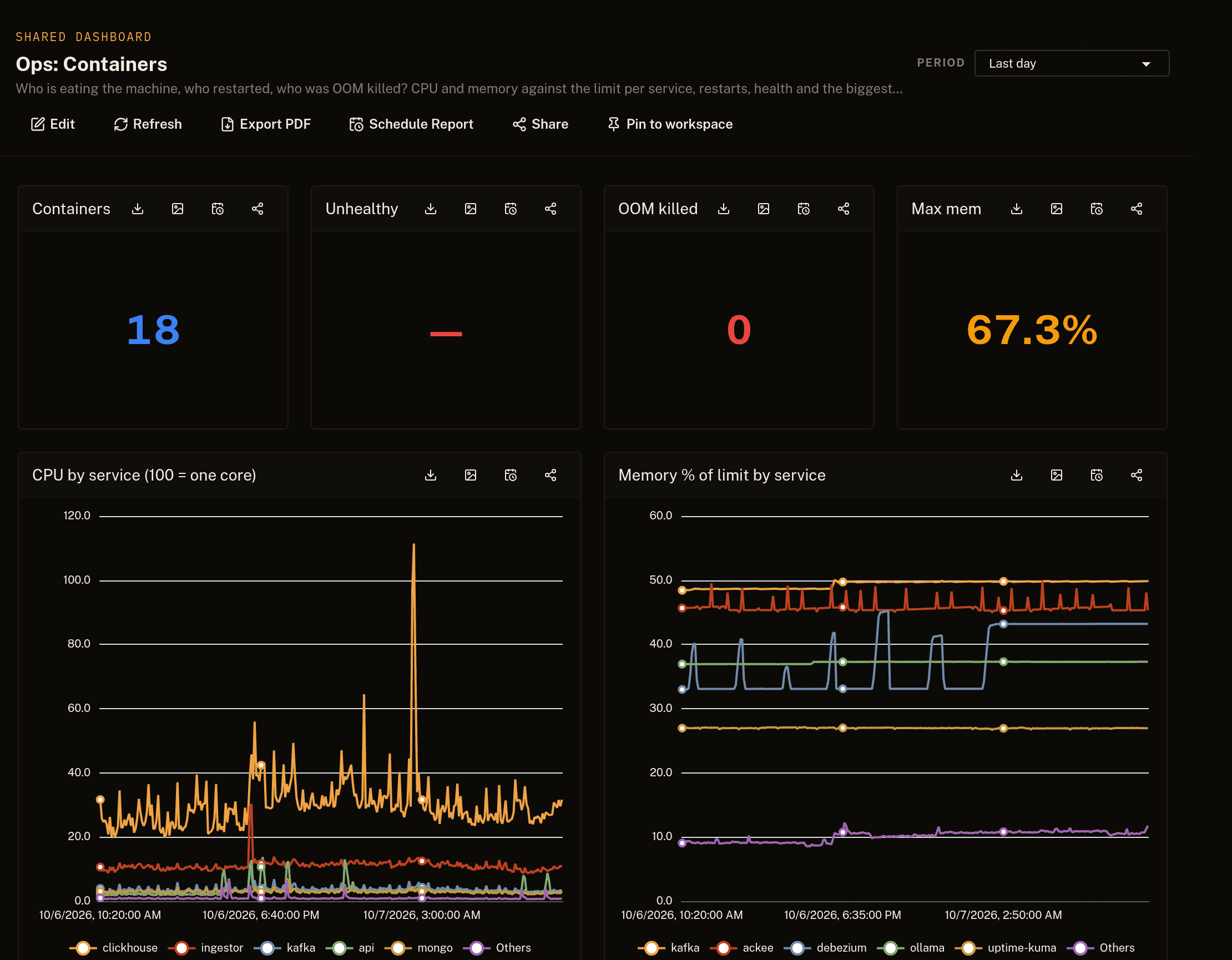Toggle mongo series in CPU legend
The width and height of the screenshot is (1232, 960).
[418, 948]
